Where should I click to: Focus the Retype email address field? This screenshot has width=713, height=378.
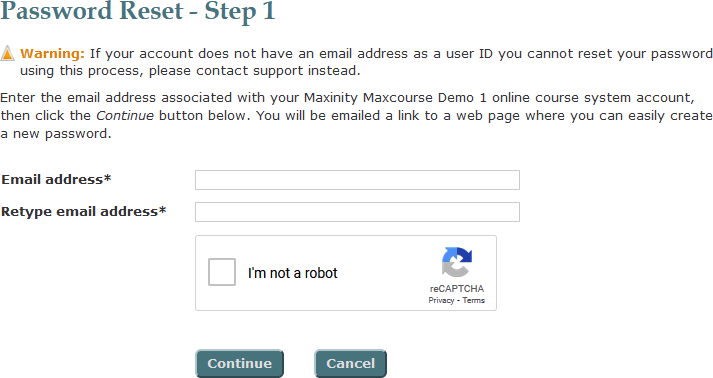357,212
